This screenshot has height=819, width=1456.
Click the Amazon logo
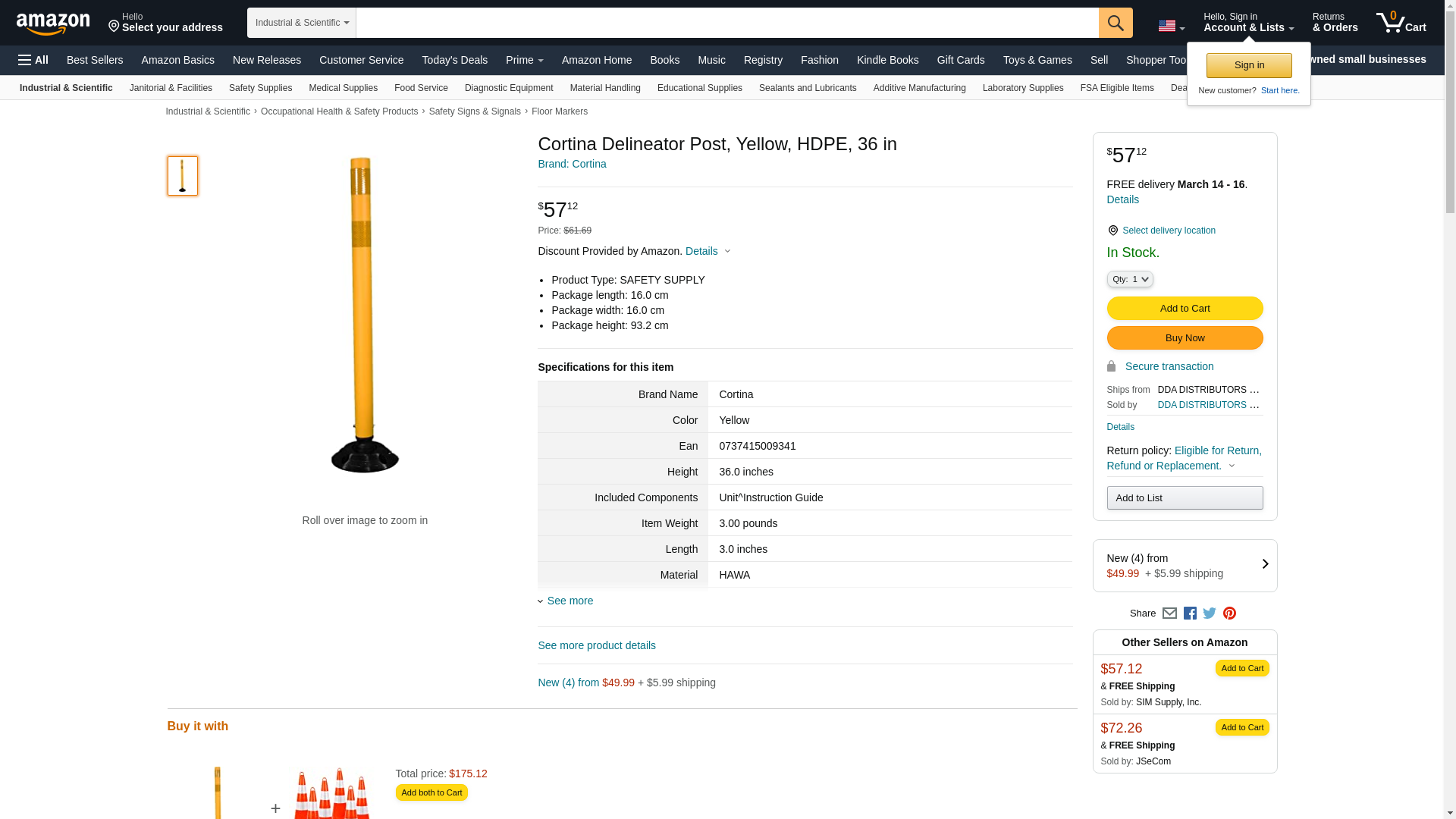pyautogui.click(x=53, y=24)
